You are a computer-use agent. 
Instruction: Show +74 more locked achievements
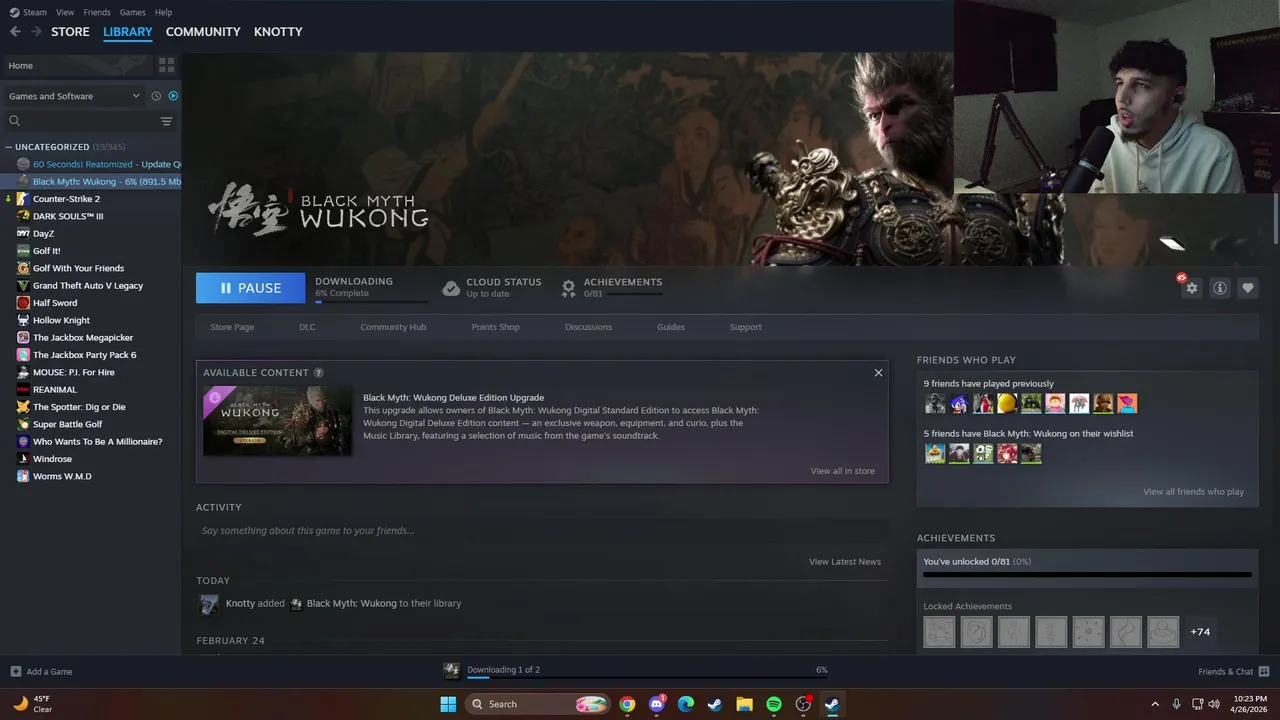click(x=1200, y=632)
